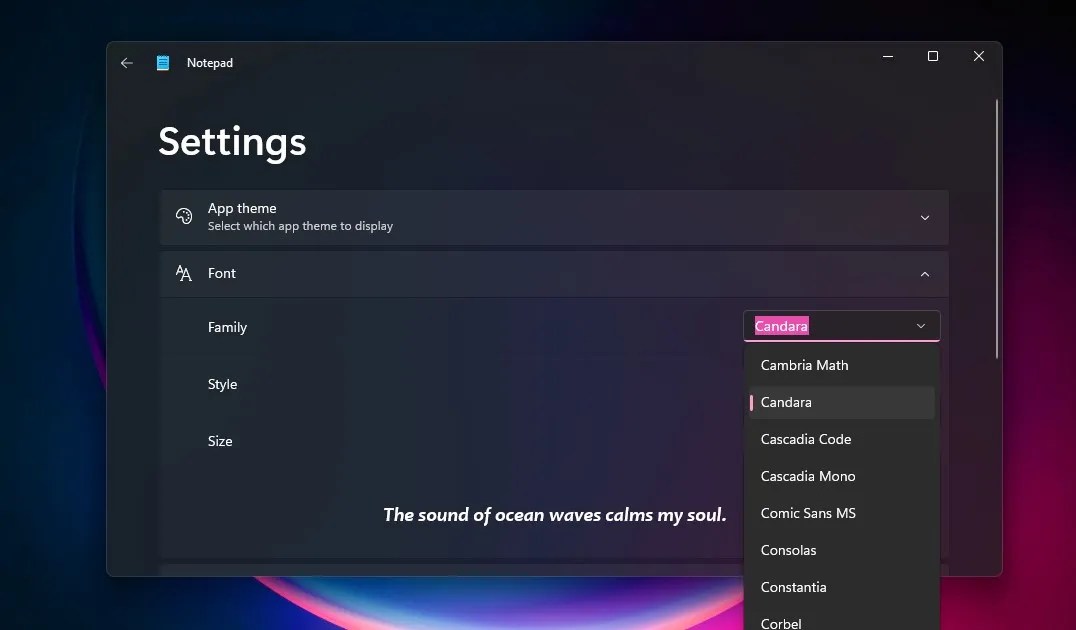Open the Family font dropdown
Viewport: 1076px width, 630px height.
pos(919,325)
